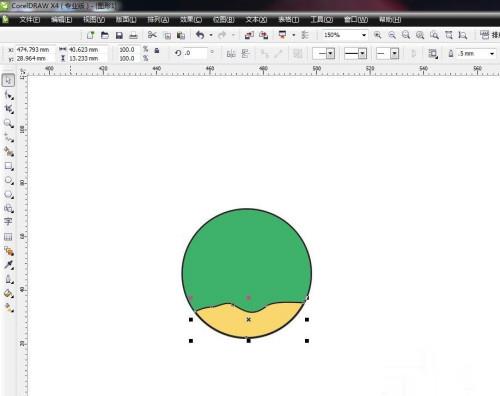500x396 pixels.
Task: Select the Pick tool in the toolbox
Action: pyautogui.click(x=8, y=80)
